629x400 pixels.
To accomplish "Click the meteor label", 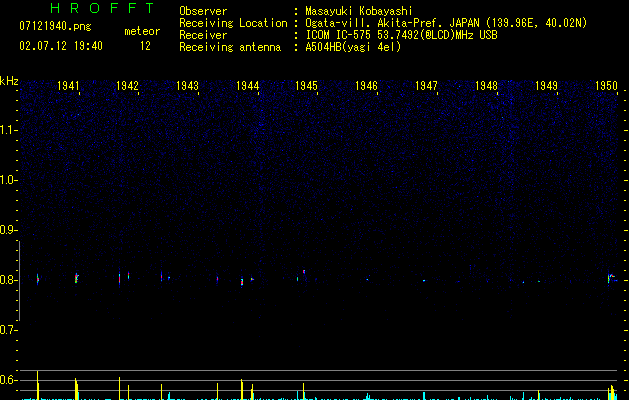I will click(x=142, y=31).
